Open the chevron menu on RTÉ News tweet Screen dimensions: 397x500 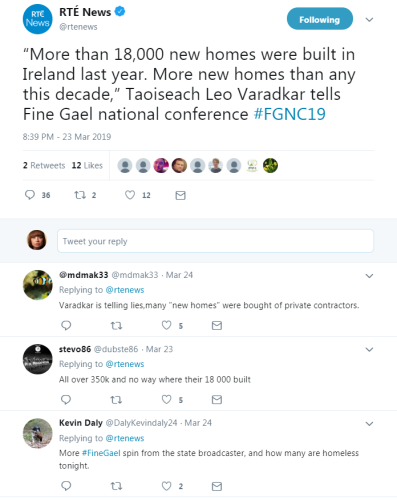[x=369, y=20]
